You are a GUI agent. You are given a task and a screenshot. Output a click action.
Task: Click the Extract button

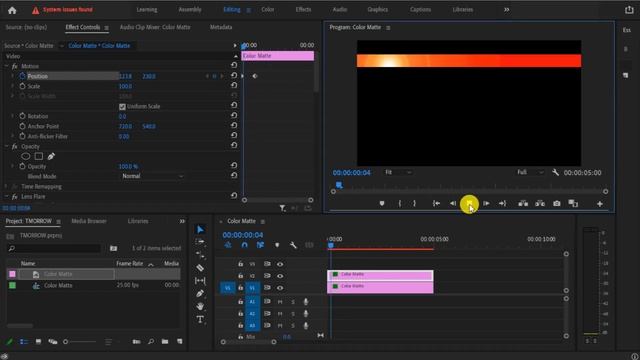540,203
